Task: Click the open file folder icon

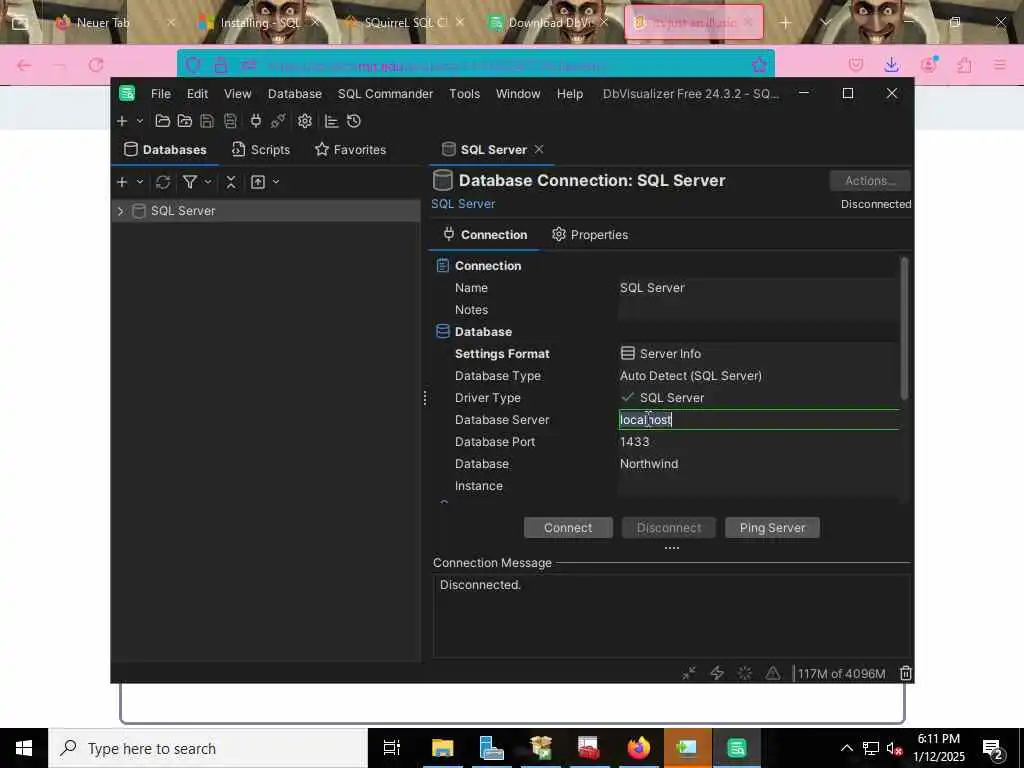Action: (x=163, y=121)
